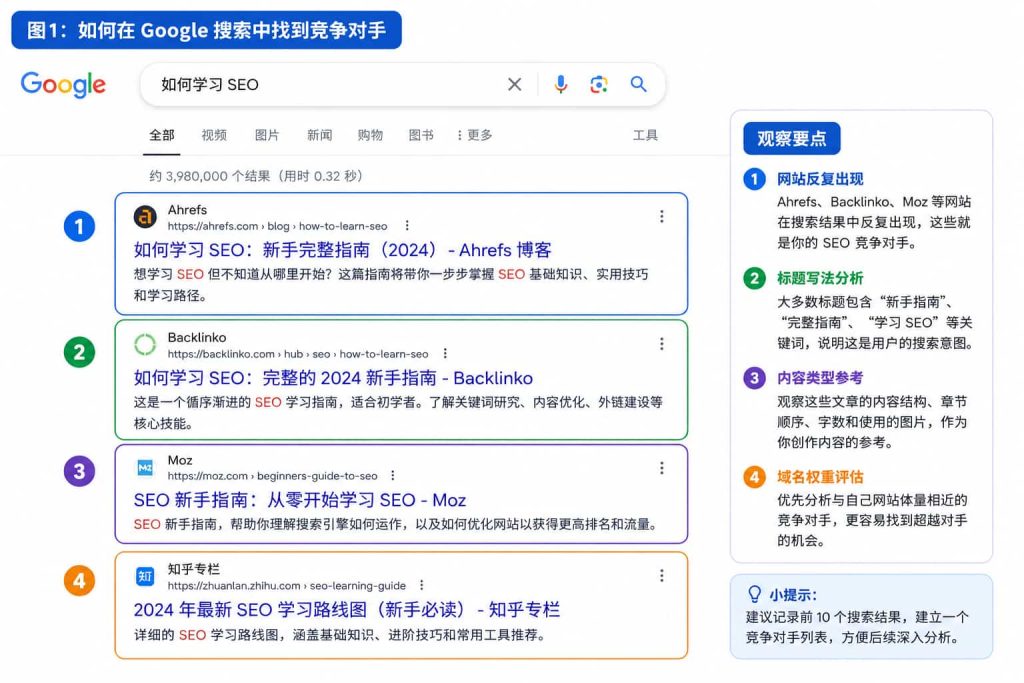Open the 图书 tab
Image resolution: width=1024 pixels, height=683 pixels.
(x=421, y=135)
